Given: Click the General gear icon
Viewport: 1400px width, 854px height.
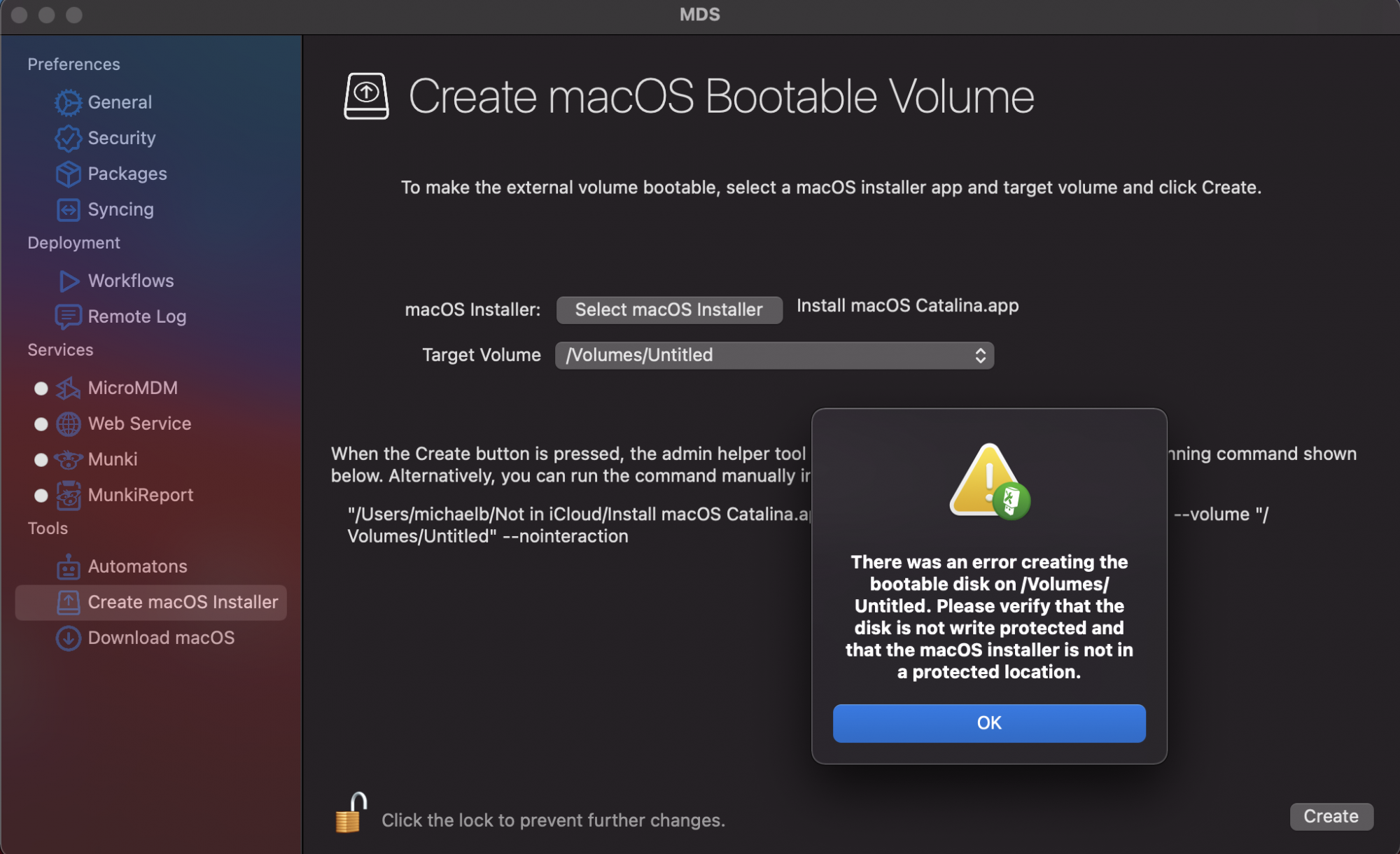Looking at the screenshot, I should tap(68, 102).
